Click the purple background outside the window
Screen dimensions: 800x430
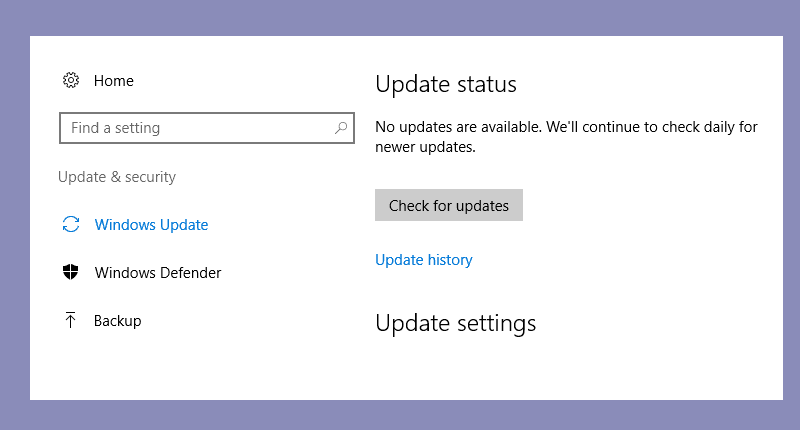[400, 17]
